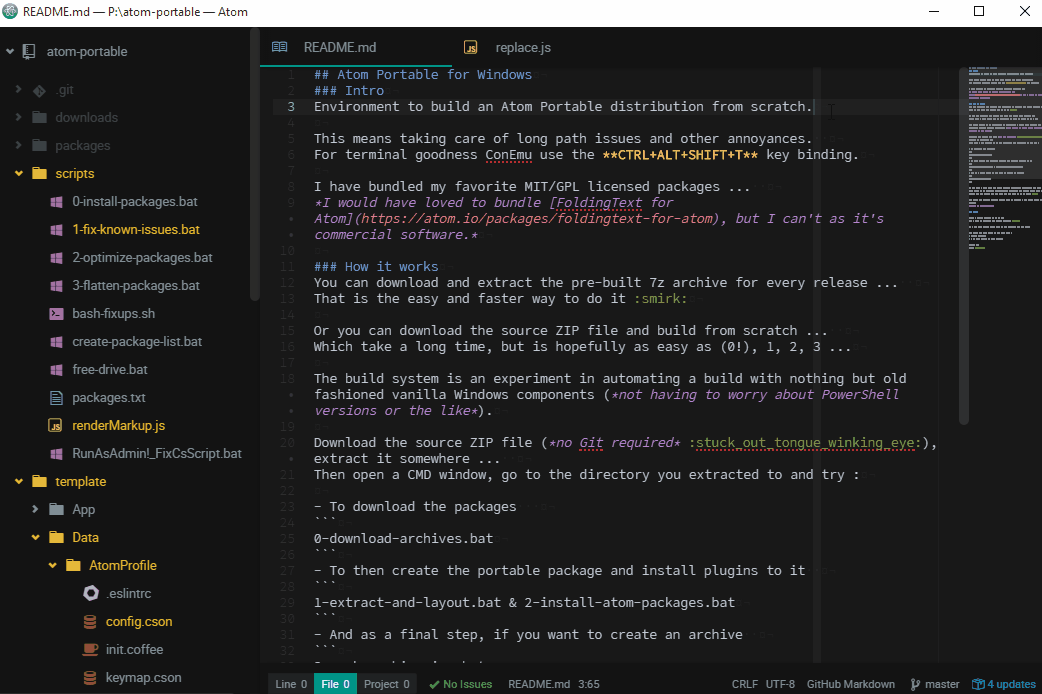Change the CRLF line ending setting
The height and width of the screenshot is (694, 1042).
744,684
